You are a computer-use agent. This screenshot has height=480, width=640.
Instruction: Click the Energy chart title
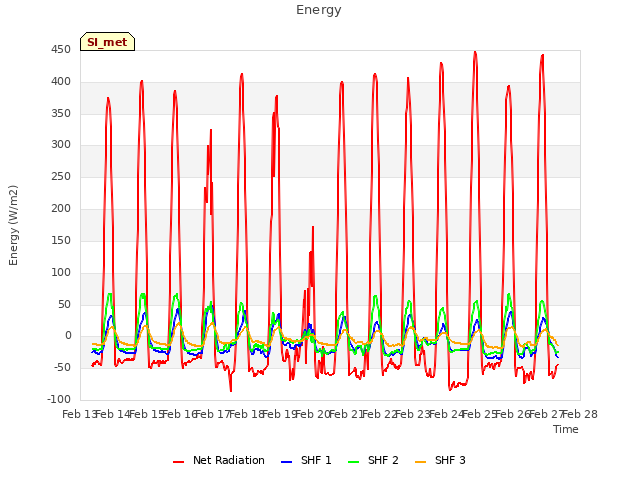tap(318, 10)
